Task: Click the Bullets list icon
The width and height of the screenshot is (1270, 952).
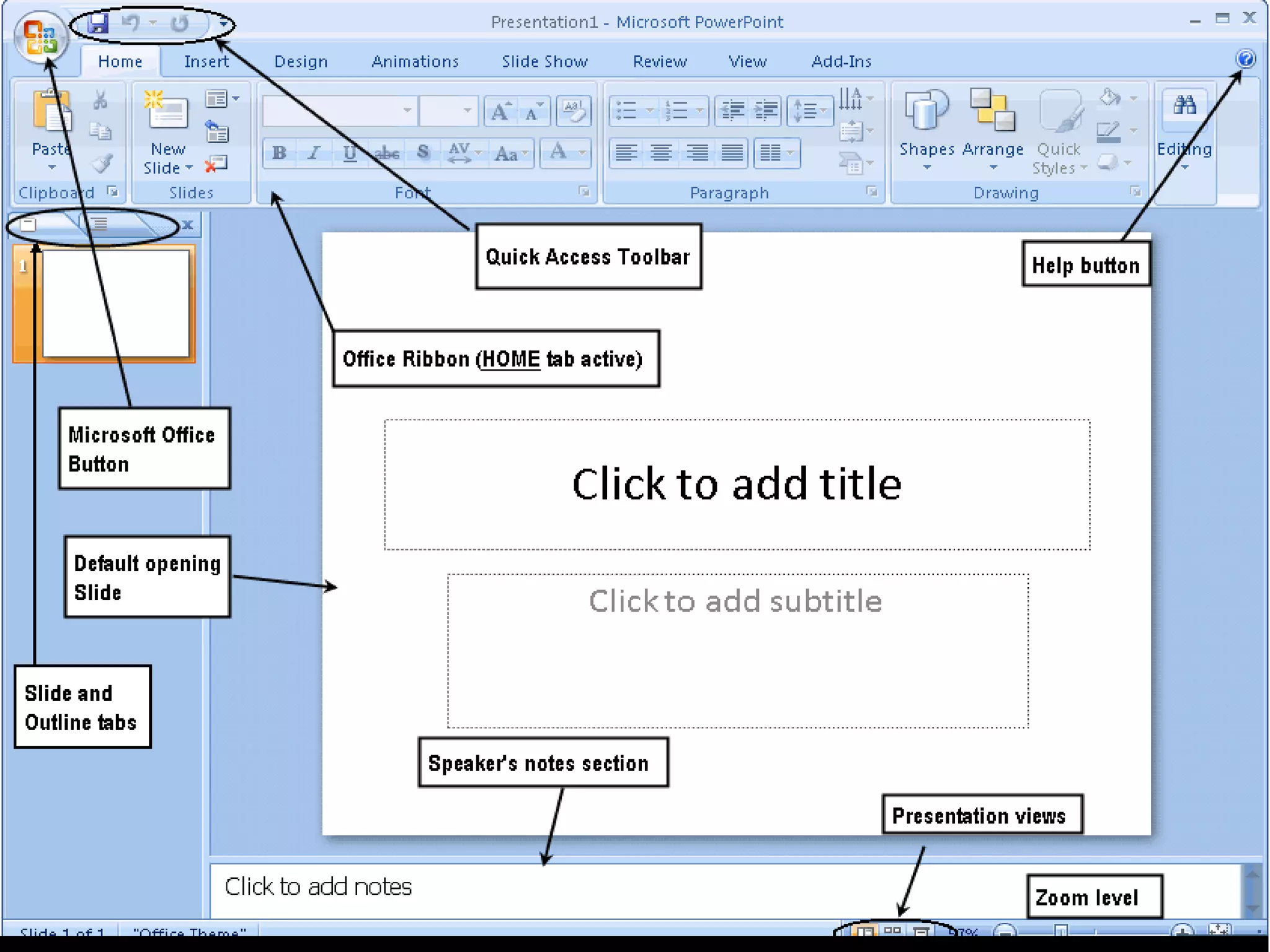Action: 626,111
